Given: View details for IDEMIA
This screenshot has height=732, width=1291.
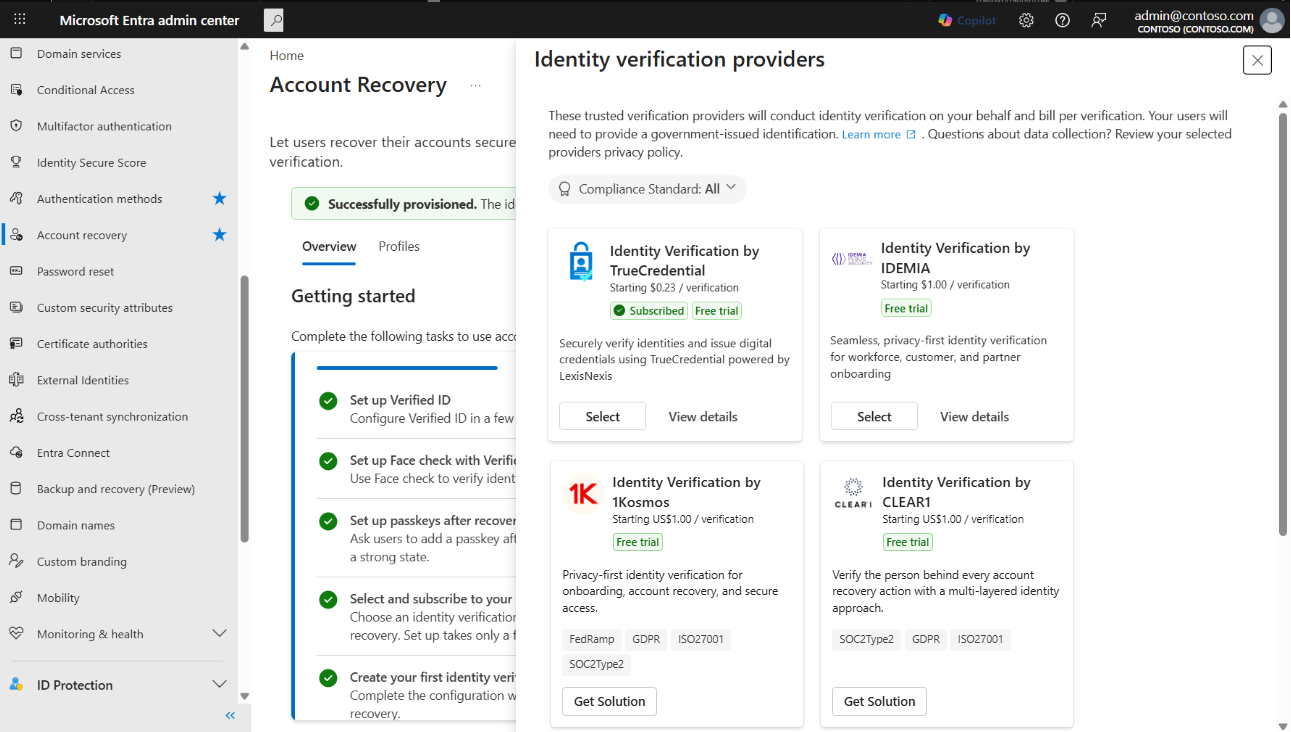Looking at the screenshot, I should [x=975, y=417].
